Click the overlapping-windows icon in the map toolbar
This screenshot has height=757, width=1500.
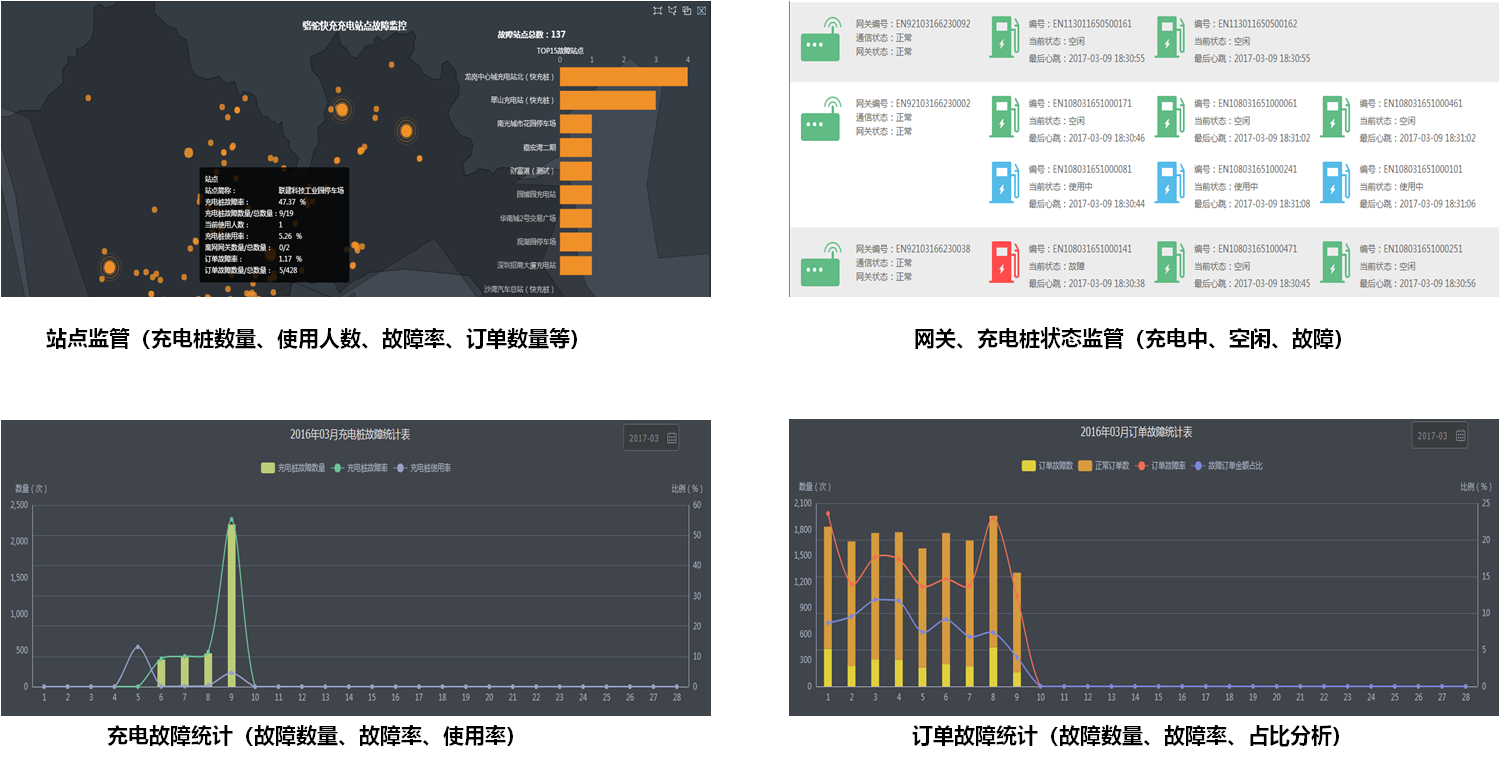click(687, 10)
